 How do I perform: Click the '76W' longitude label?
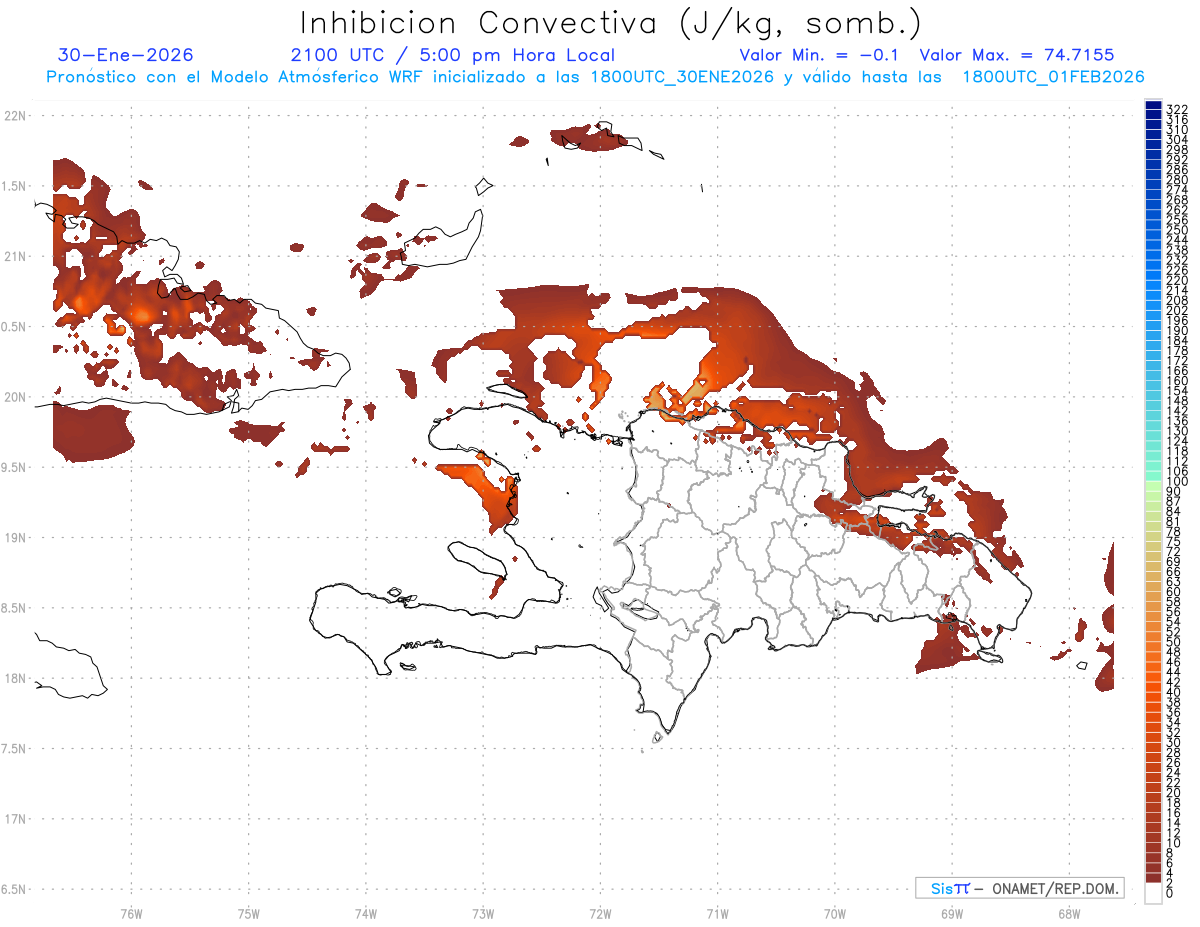point(131,914)
